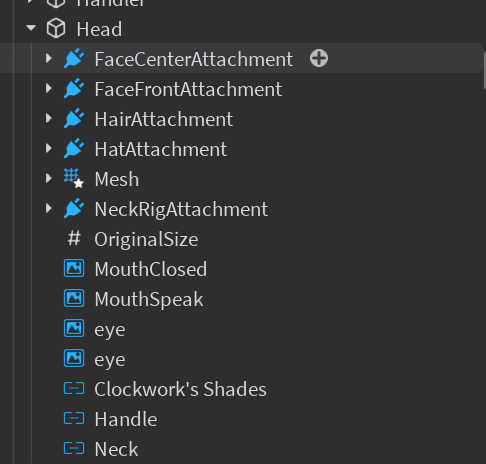Expand the HatAttachment node arrow

pyautogui.click(x=49, y=148)
